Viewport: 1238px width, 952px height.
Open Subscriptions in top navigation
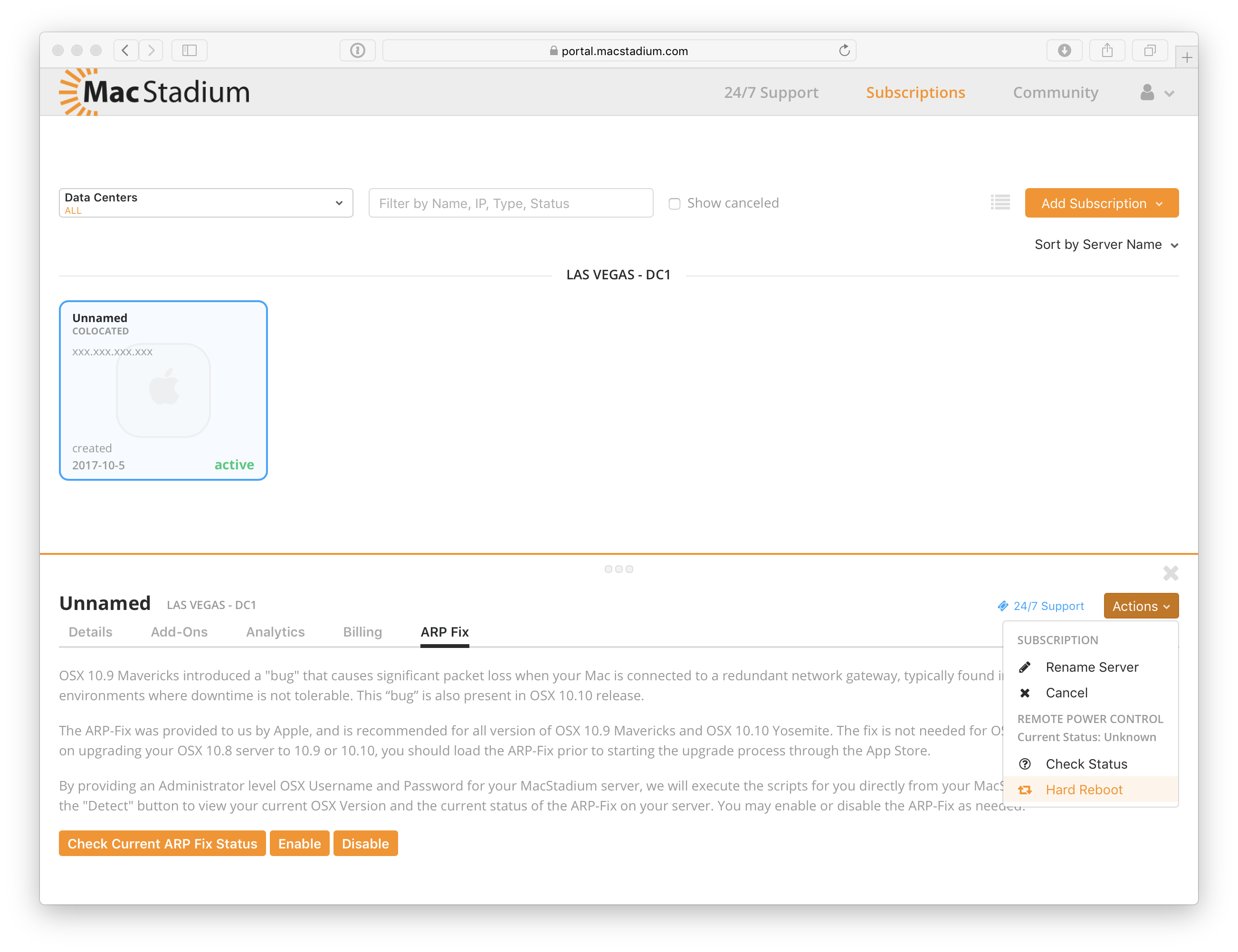915,92
